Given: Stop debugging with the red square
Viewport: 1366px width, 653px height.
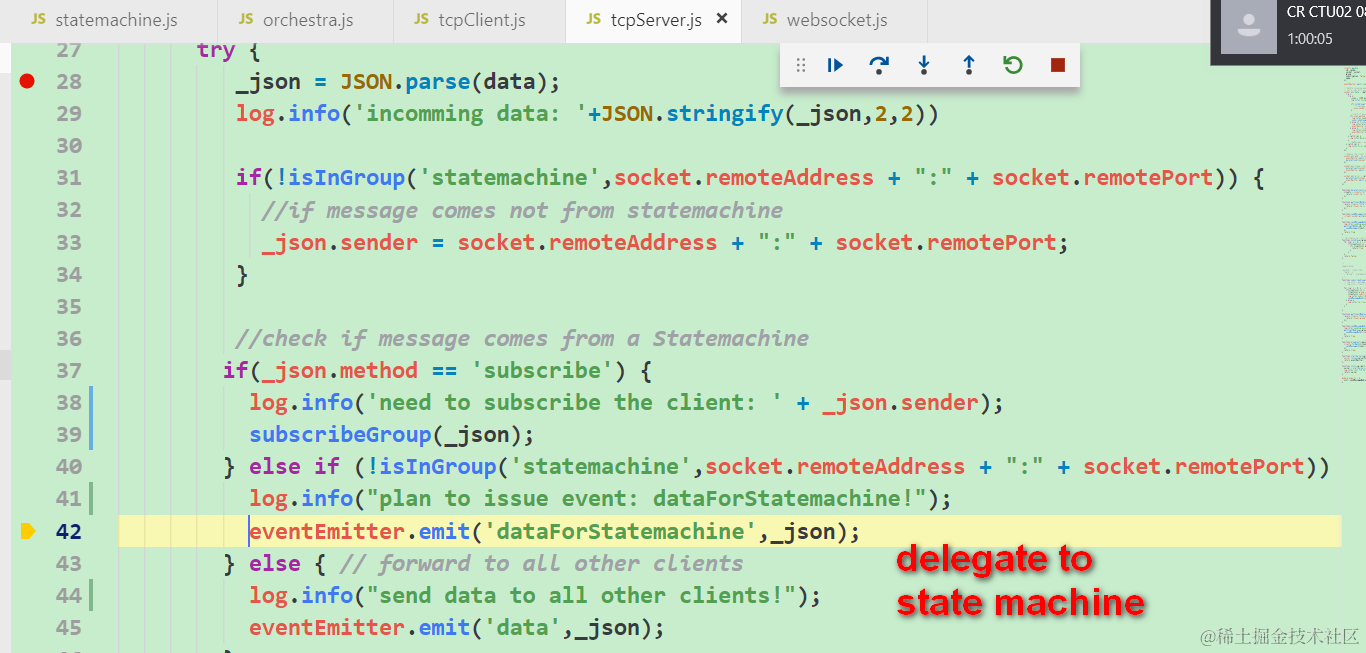Looking at the screenshot, I should [x=1058, y=65].
